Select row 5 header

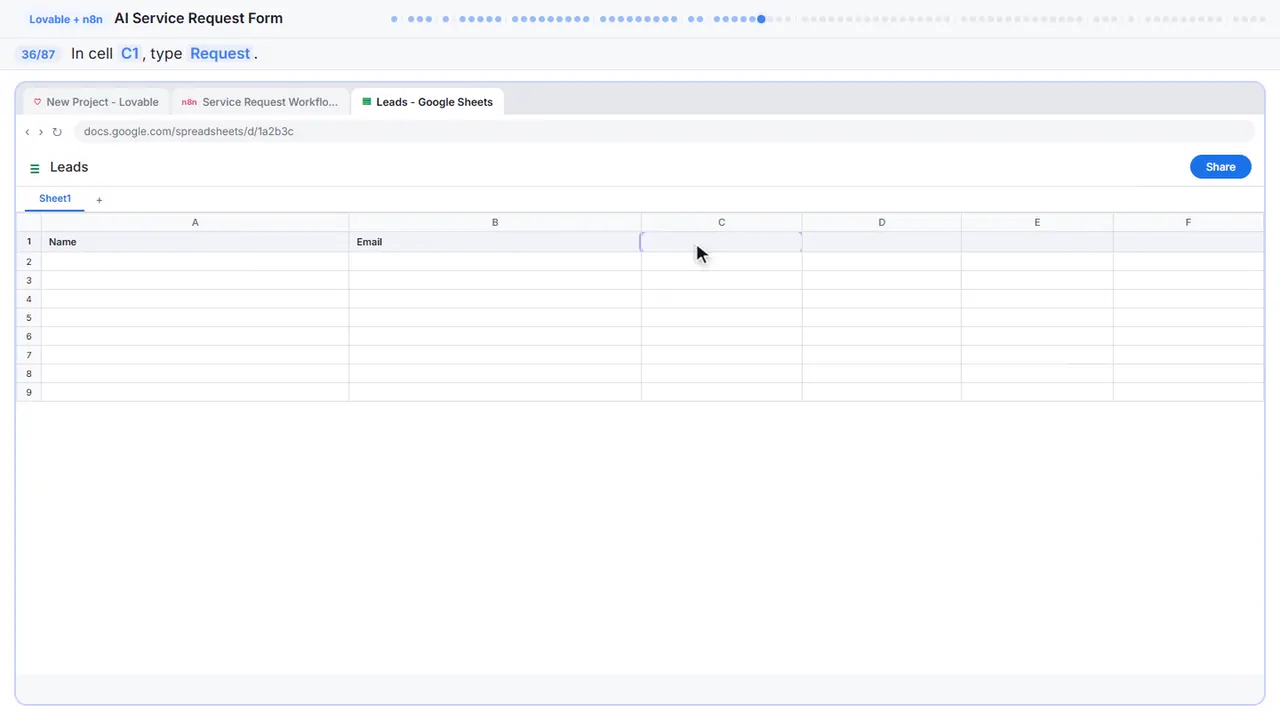point(29,318)
